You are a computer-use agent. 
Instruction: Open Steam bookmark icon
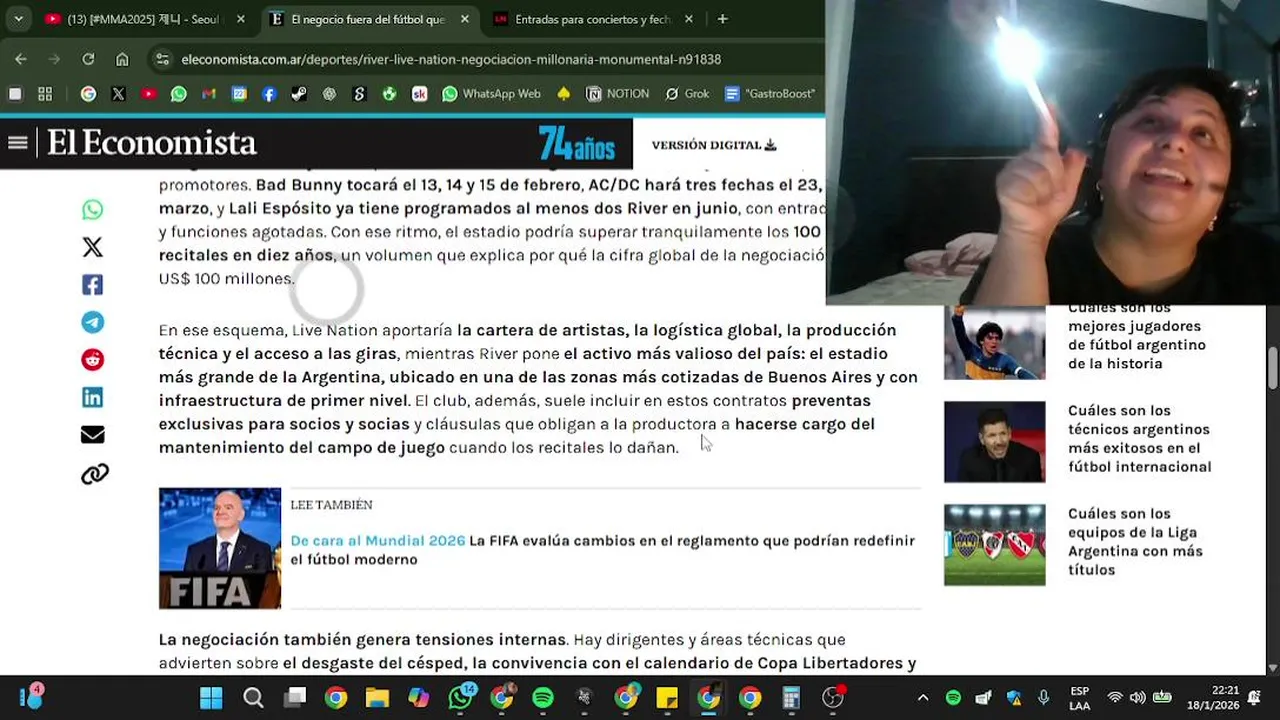[x=299, y=94]
